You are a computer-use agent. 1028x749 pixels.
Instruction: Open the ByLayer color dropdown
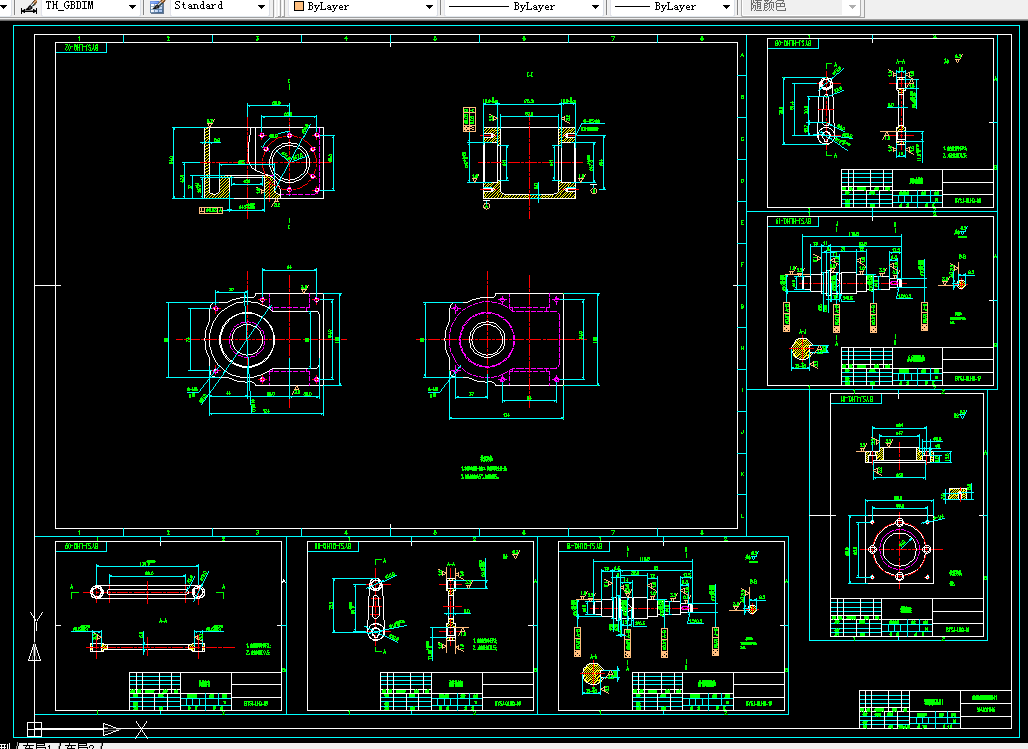(x=429, y=7)
